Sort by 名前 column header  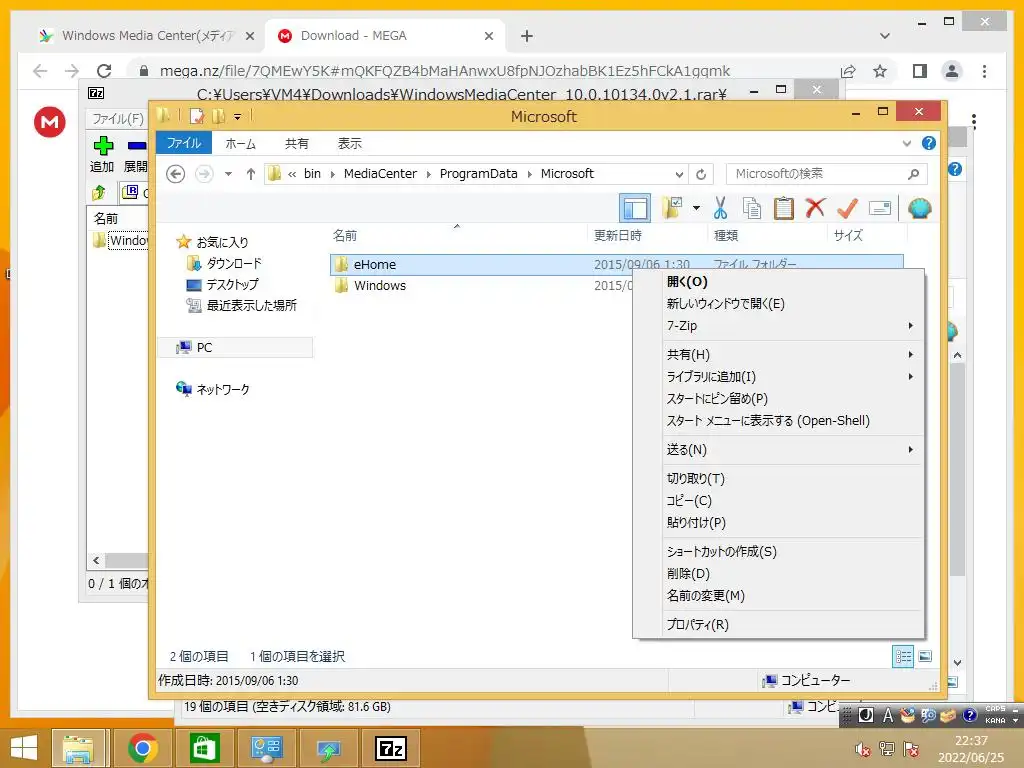coord(344,235)
